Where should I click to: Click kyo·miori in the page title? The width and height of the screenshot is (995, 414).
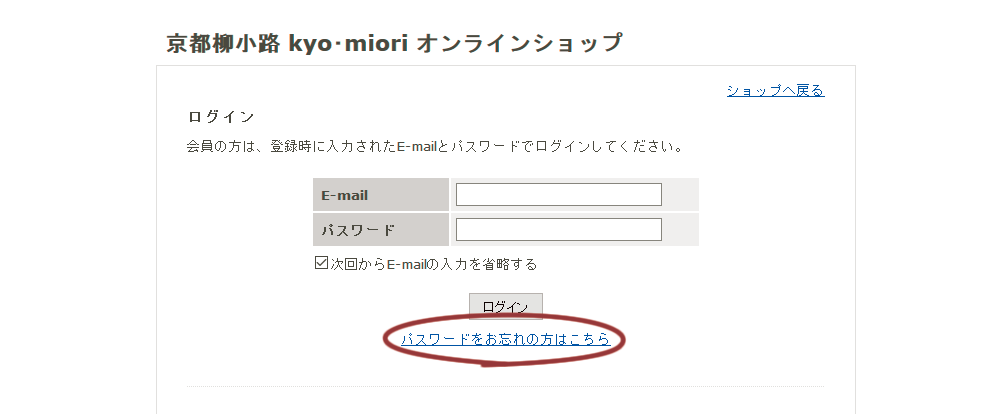348,44
